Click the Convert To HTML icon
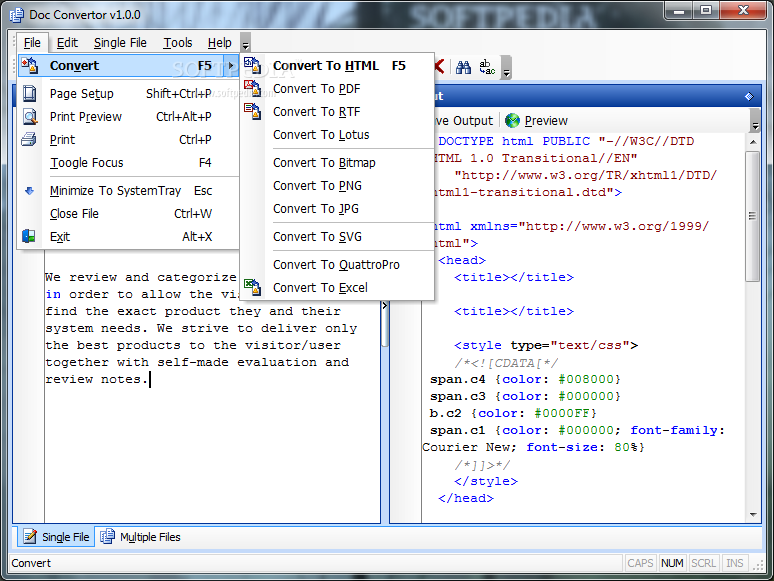The width and height of the screenshot is (774, 581). (x=253, y=65)
